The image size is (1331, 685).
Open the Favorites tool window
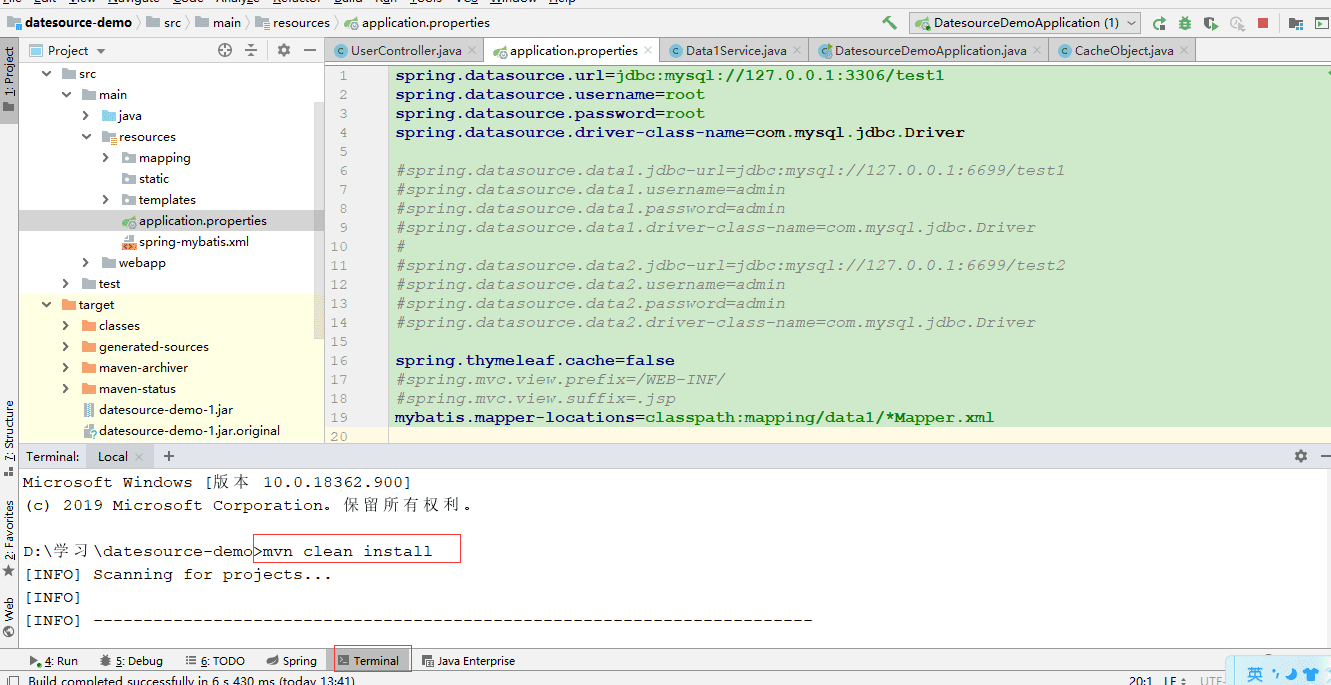coord(9,527)
